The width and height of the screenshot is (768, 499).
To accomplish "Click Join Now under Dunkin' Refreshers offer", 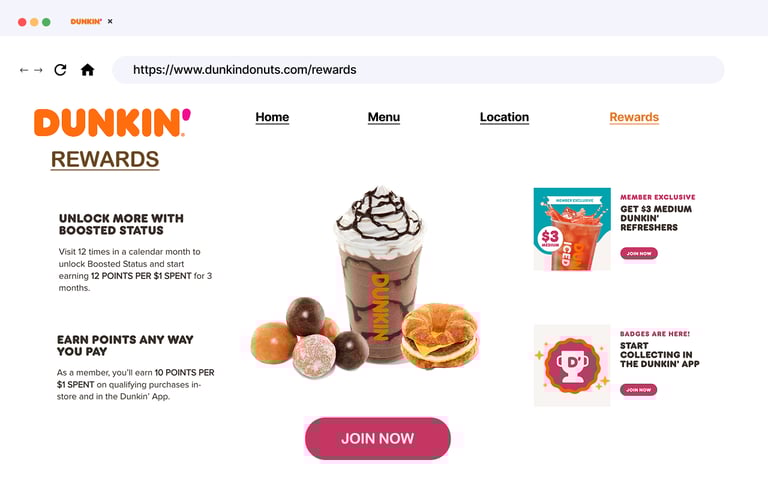I will pos(639,253).
